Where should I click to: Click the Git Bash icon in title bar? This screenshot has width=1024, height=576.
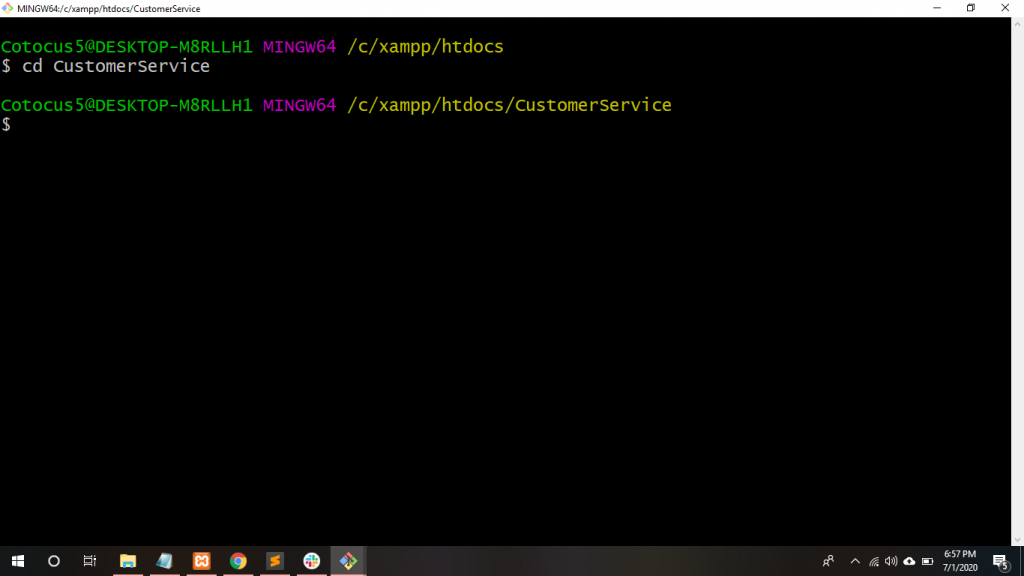8,8
